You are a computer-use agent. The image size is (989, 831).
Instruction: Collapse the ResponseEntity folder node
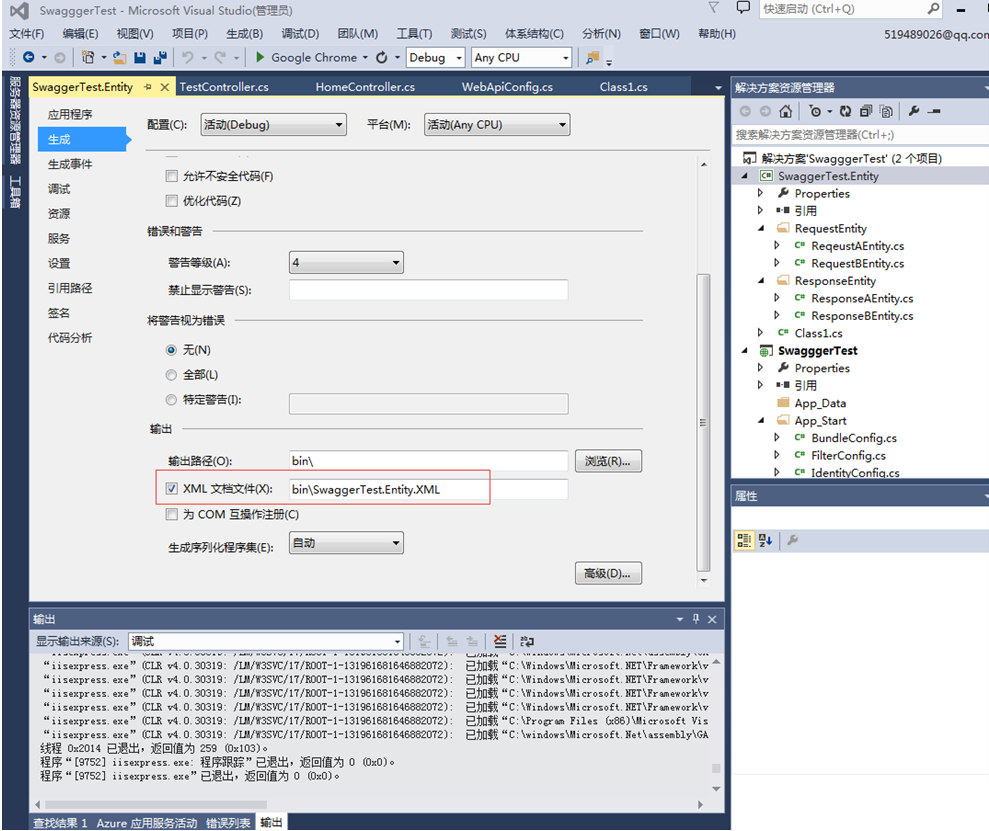click(x=761, y=281)
